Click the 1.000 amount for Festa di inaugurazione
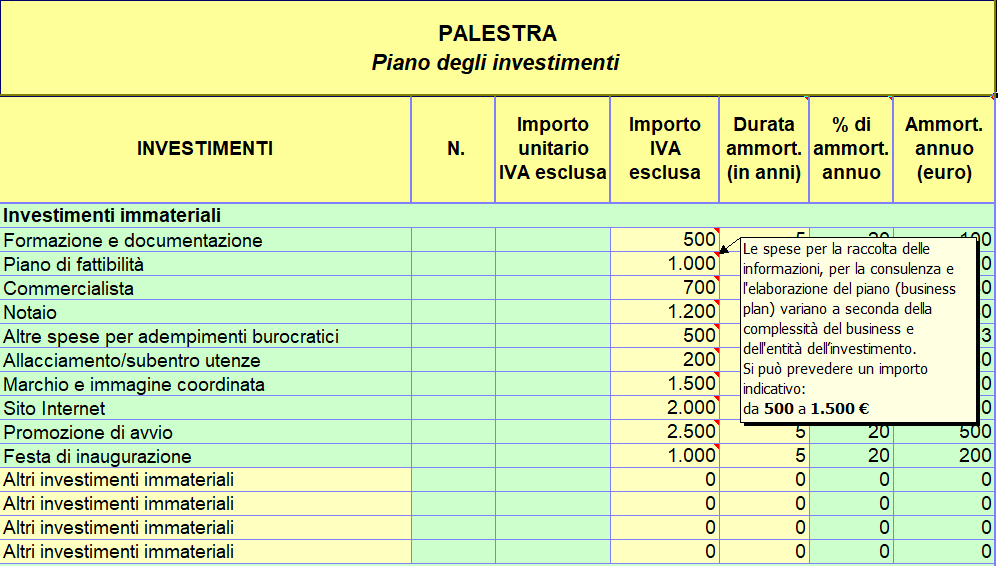The width and height of the screenshot is (1001, 566). point(665,456)
